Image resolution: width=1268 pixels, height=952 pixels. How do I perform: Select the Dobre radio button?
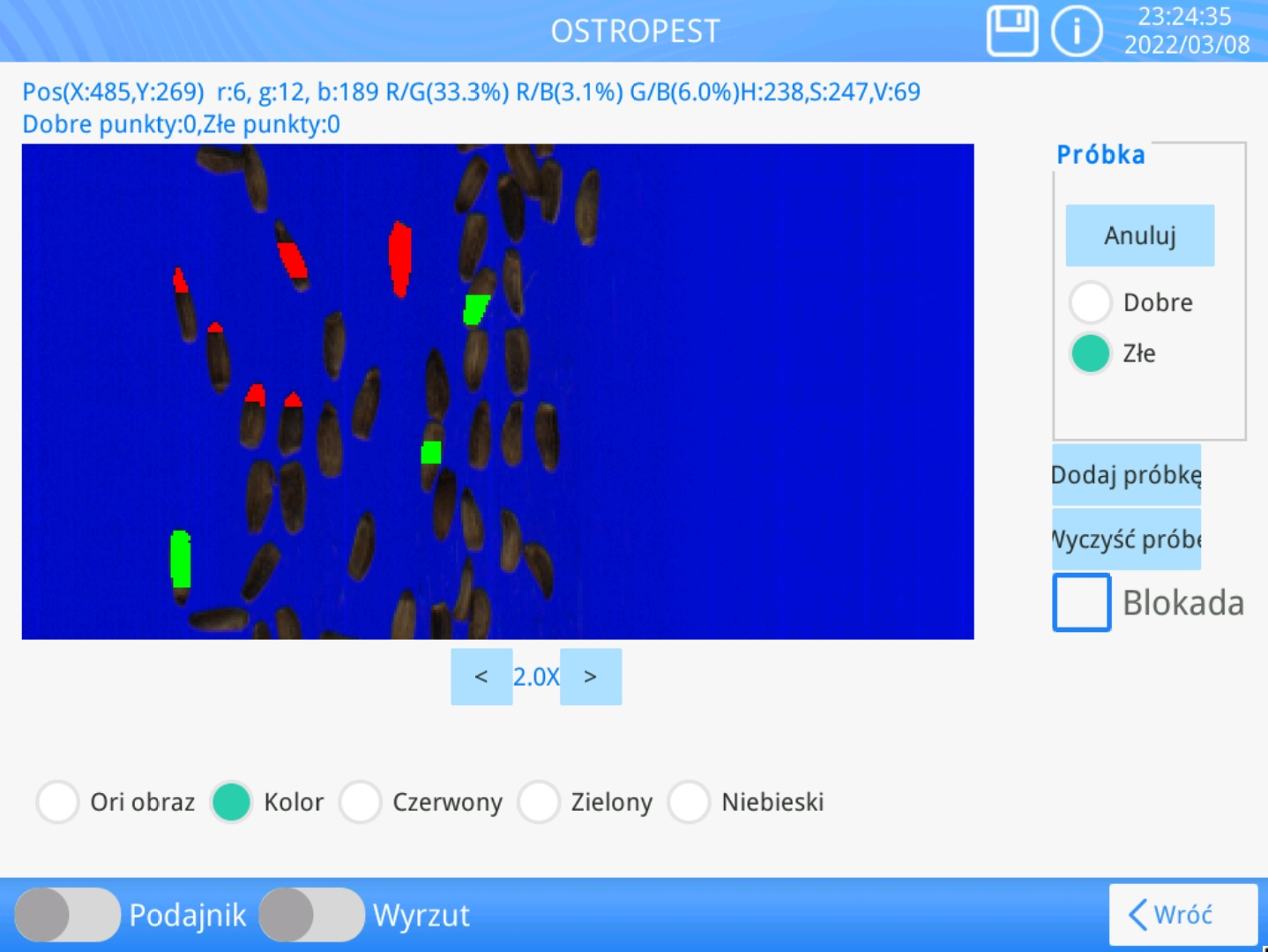click(x=1091, y=302)
